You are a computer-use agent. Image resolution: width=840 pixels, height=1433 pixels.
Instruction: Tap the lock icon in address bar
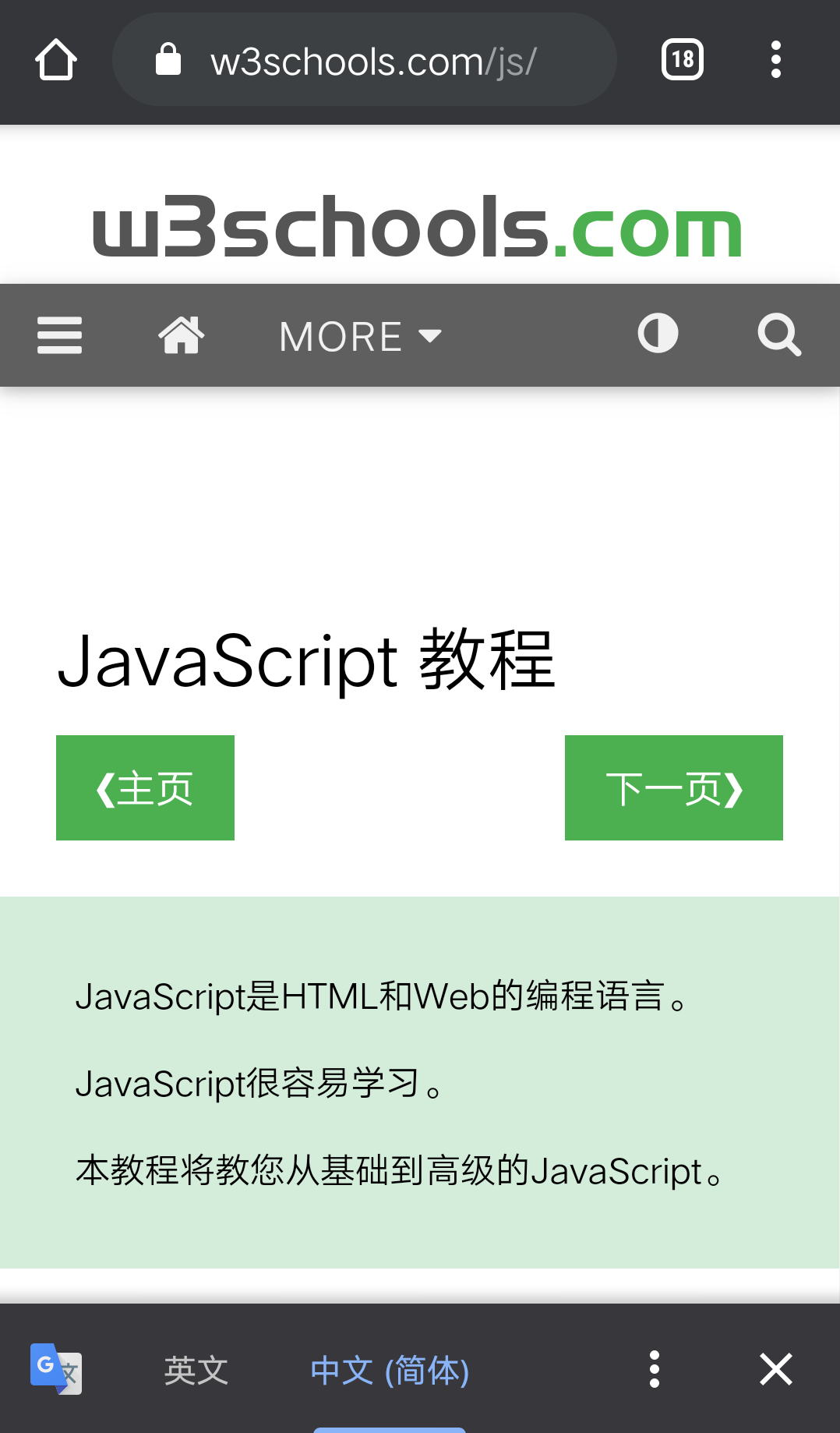point(168,60)
